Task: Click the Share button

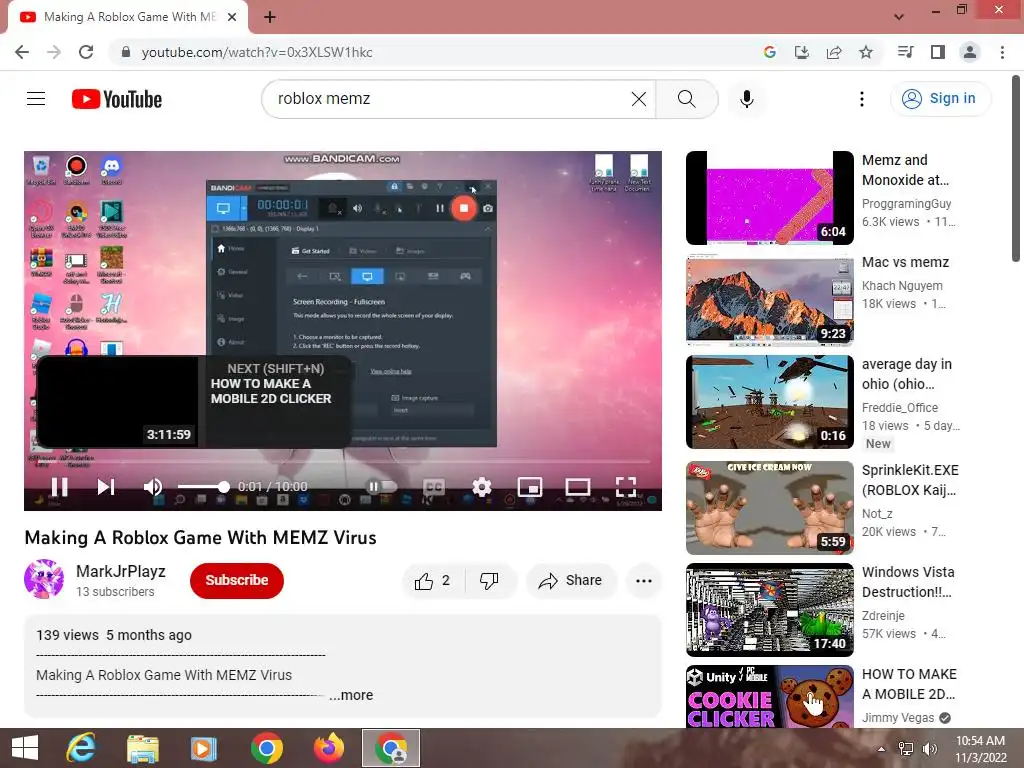Action: (571, 581)
